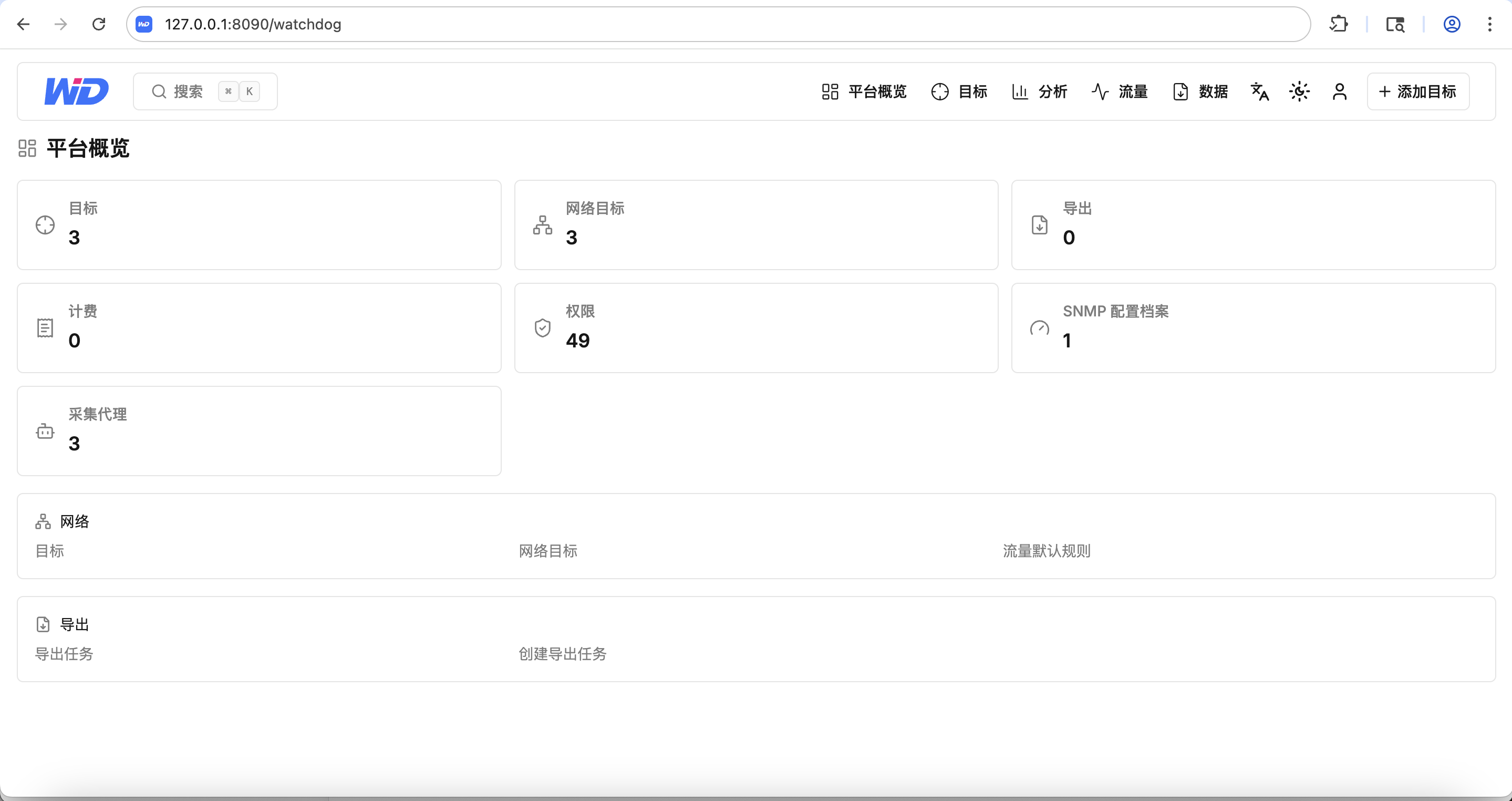Screen dimensions: 1512x801
Task: Click the 流量 activity pulse icon
Action: [1100, 91]
